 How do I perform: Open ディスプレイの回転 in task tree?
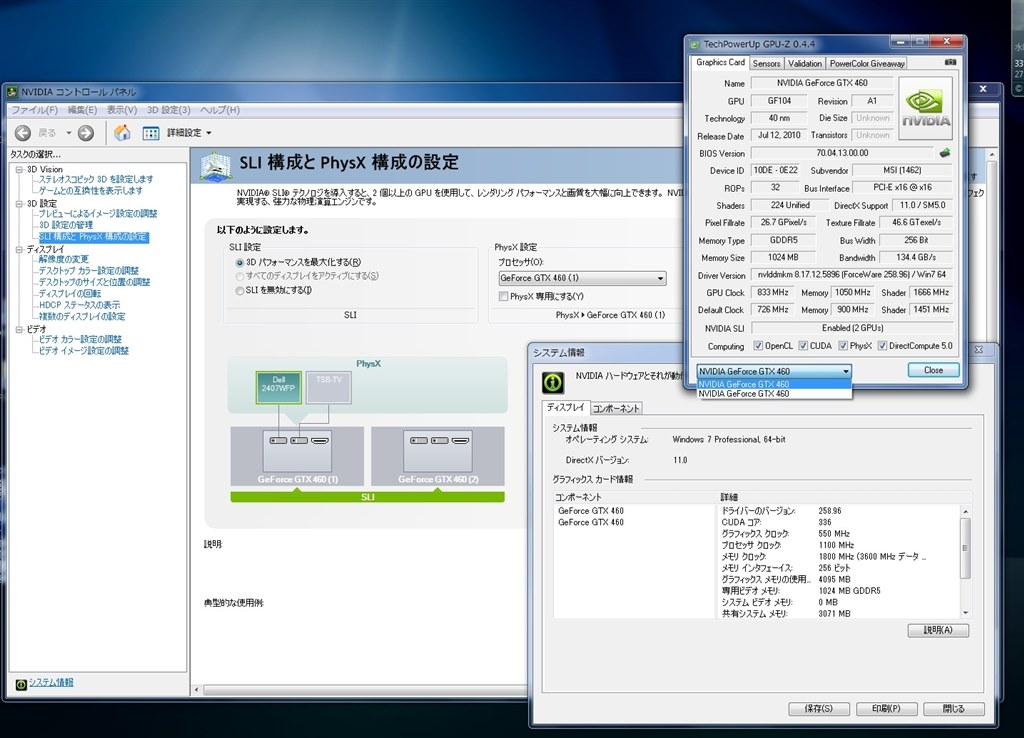tap(70, 294)
